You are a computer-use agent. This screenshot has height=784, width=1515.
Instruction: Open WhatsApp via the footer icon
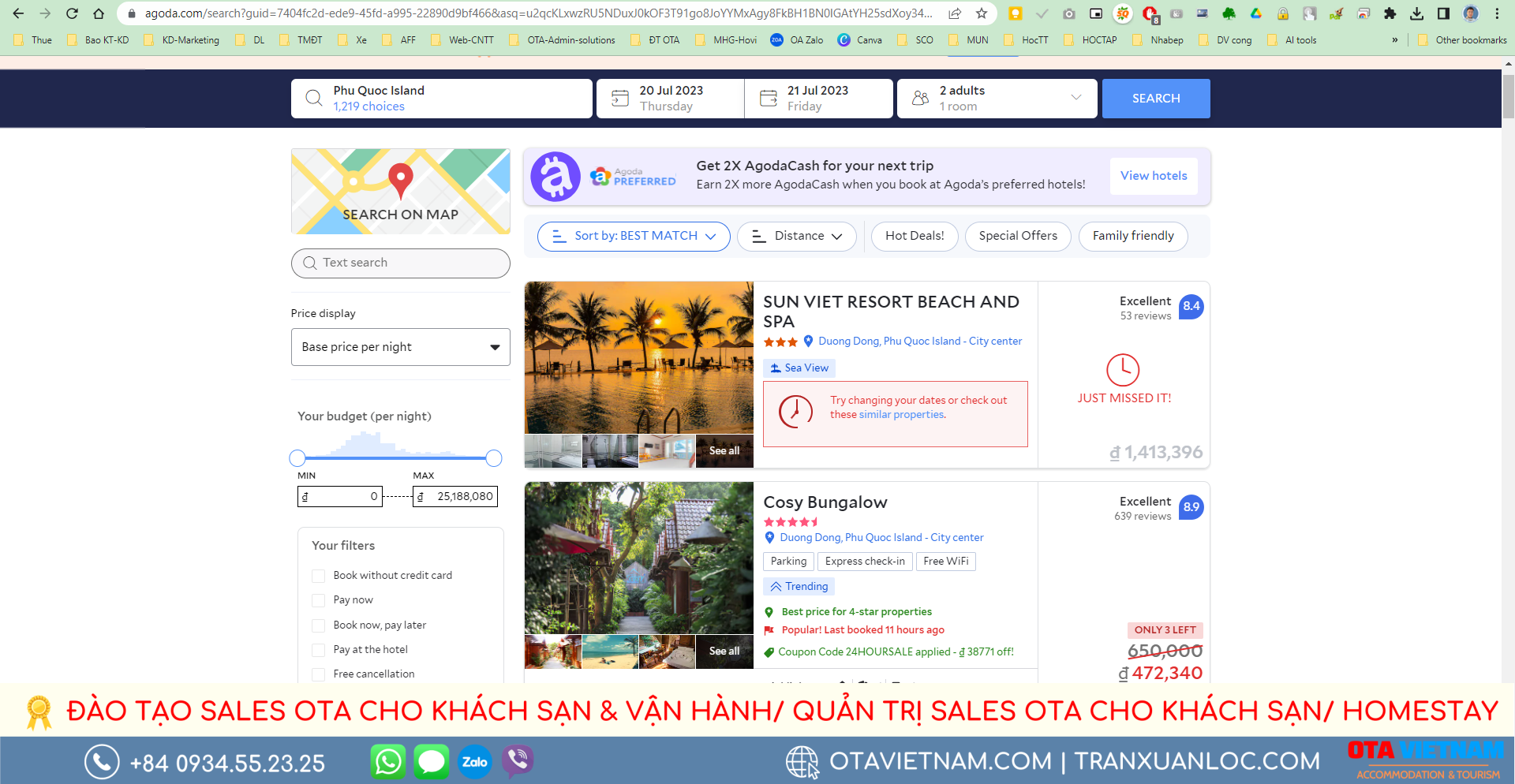coord(388,761)
